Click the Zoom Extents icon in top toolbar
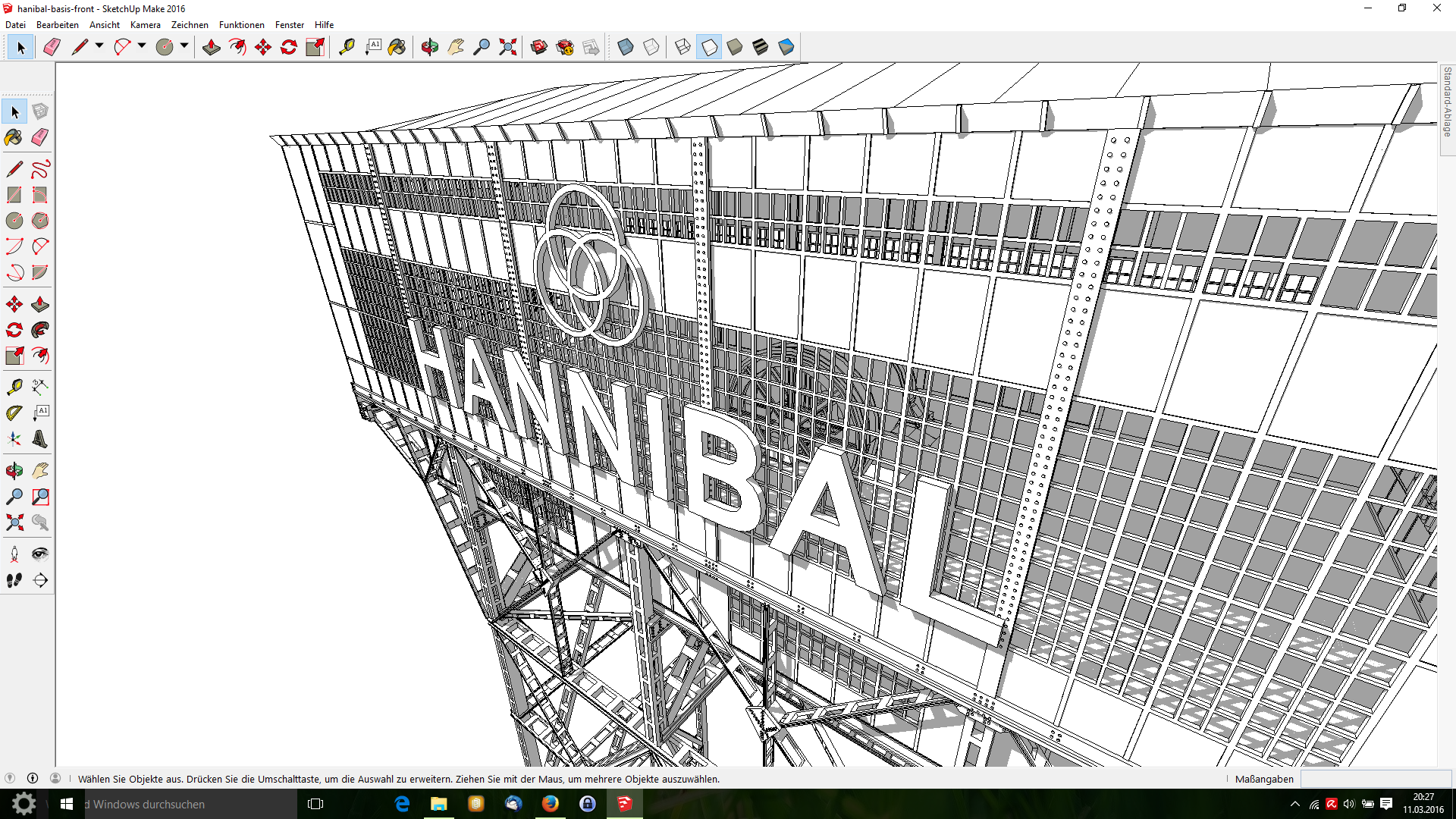 click(x=507, y=47)
